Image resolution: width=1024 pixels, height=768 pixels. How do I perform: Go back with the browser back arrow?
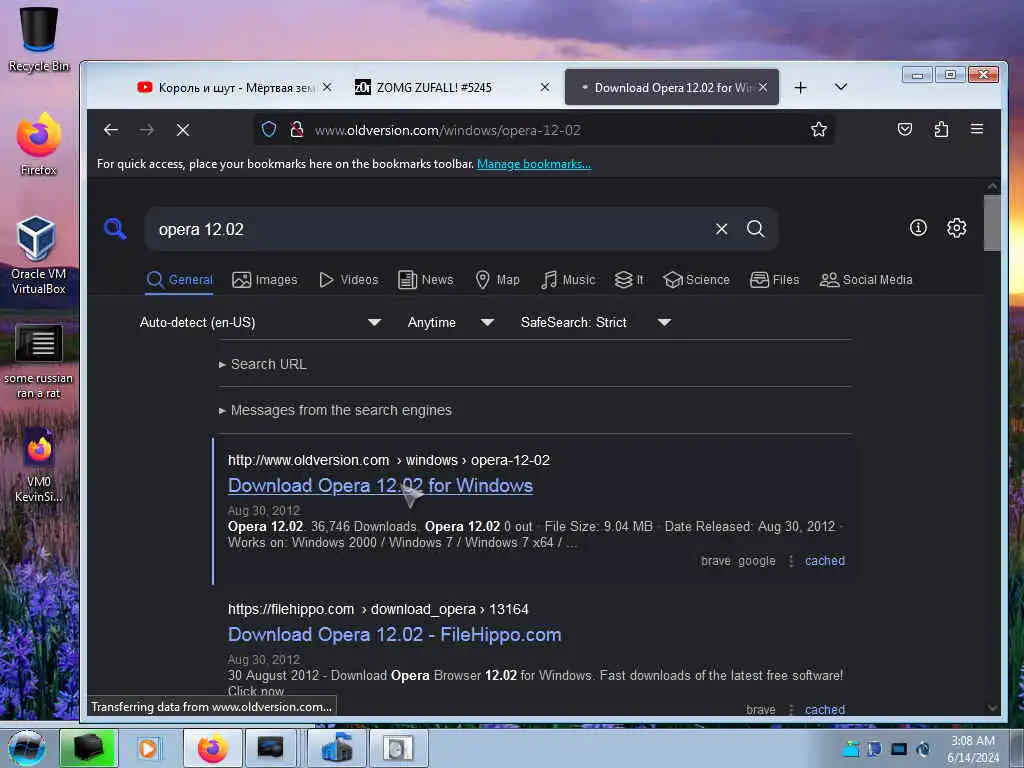[x=111, y=130]
